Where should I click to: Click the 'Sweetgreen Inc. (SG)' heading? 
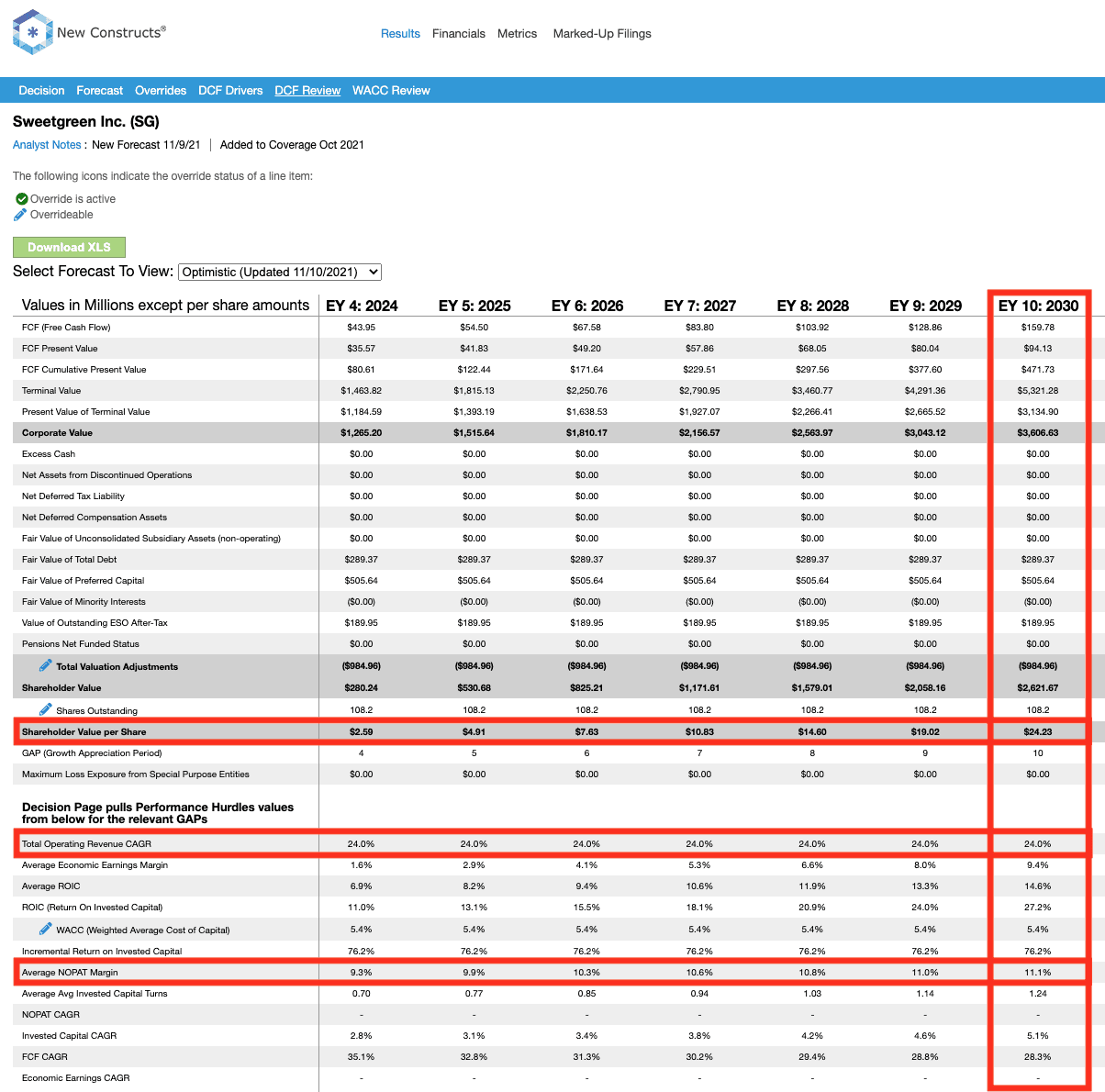pos(86,122)
